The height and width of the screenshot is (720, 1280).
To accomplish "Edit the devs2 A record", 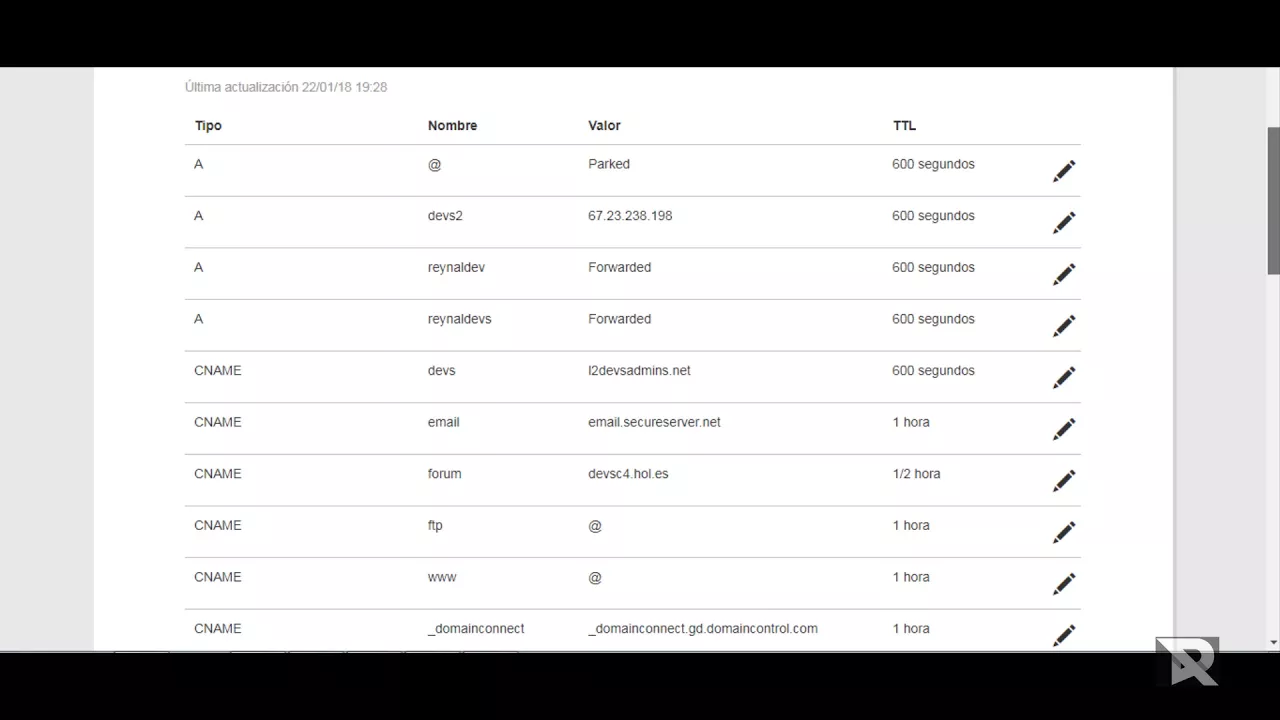I will pyautogui.click(x=1064, y=223).
